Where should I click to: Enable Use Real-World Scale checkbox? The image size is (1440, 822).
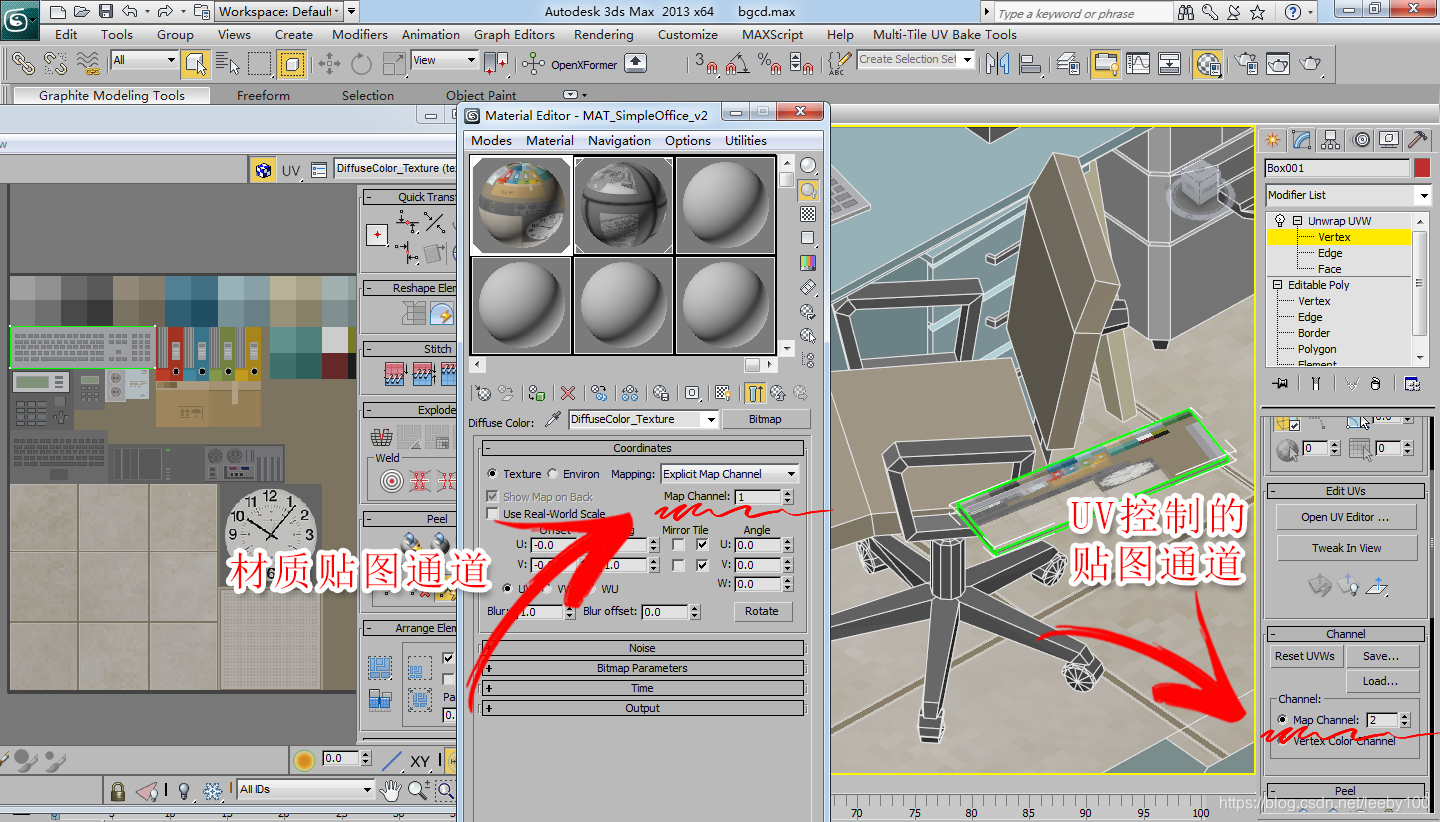(492, 514)
